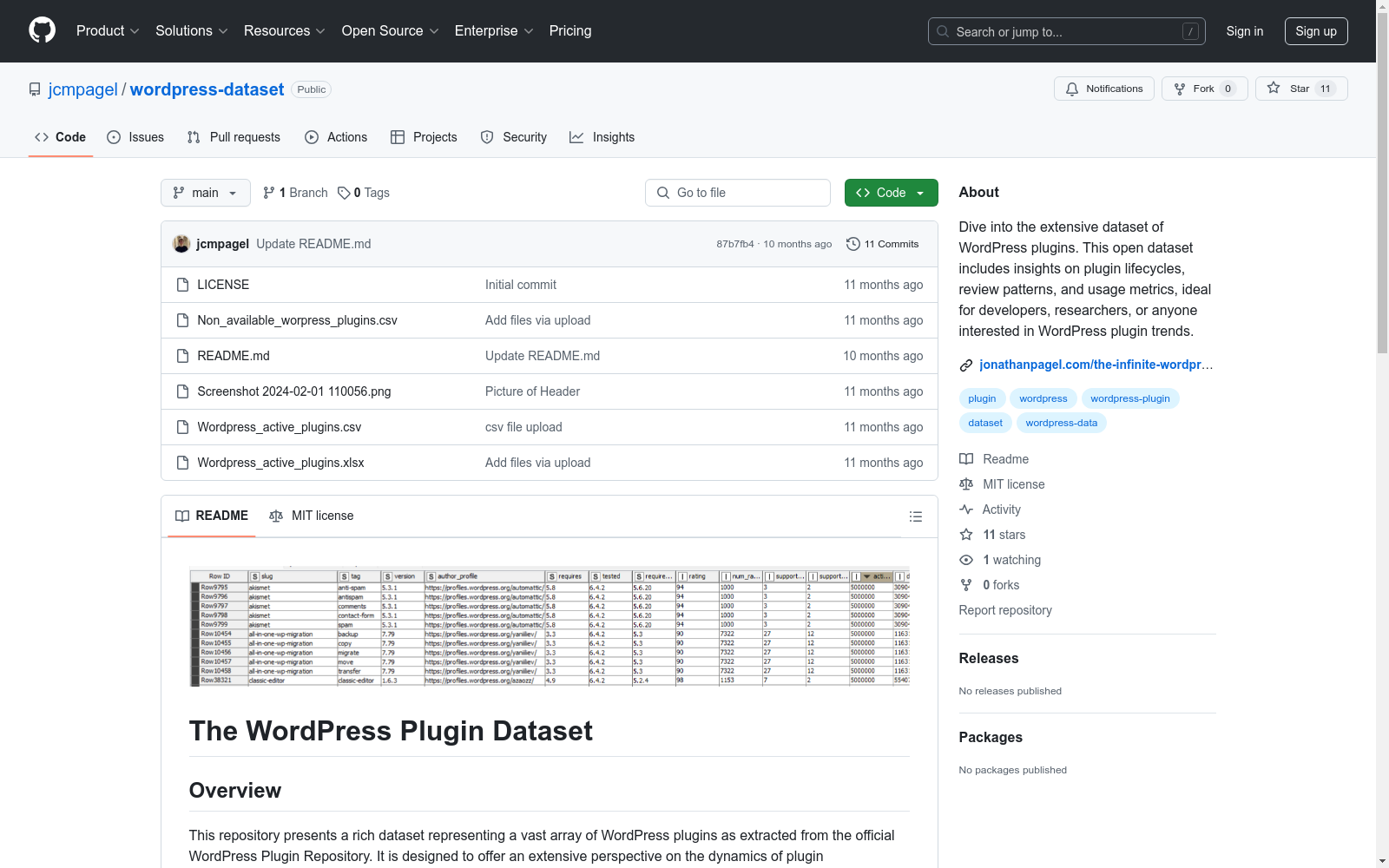Click the tag icon beside 0 Tags
Image resolution: width=1389 pixels, height=868 pixels.
click(344, 193)
